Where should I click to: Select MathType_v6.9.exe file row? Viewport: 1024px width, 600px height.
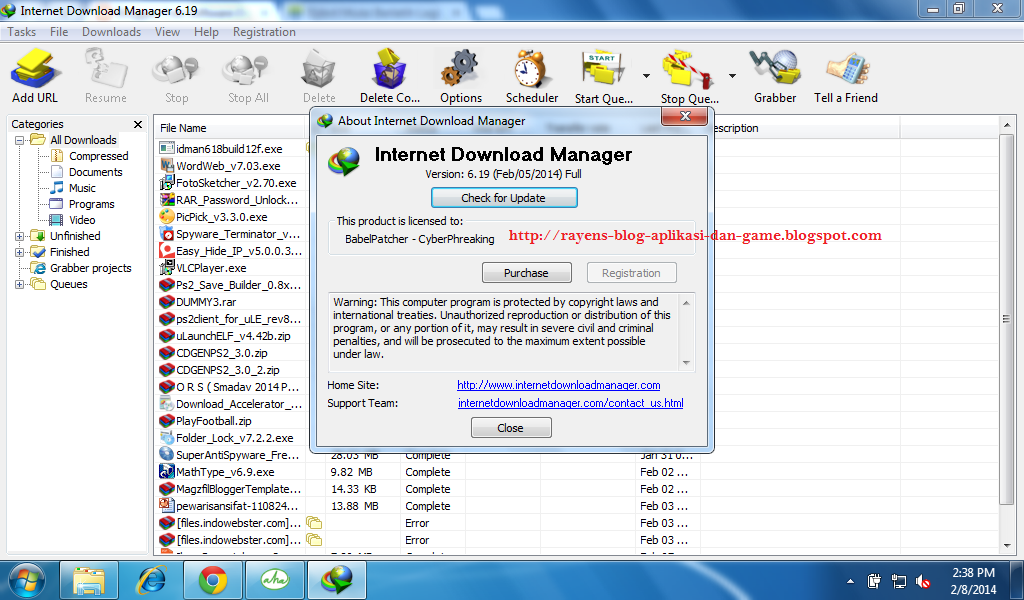click(x=225, y=472)
